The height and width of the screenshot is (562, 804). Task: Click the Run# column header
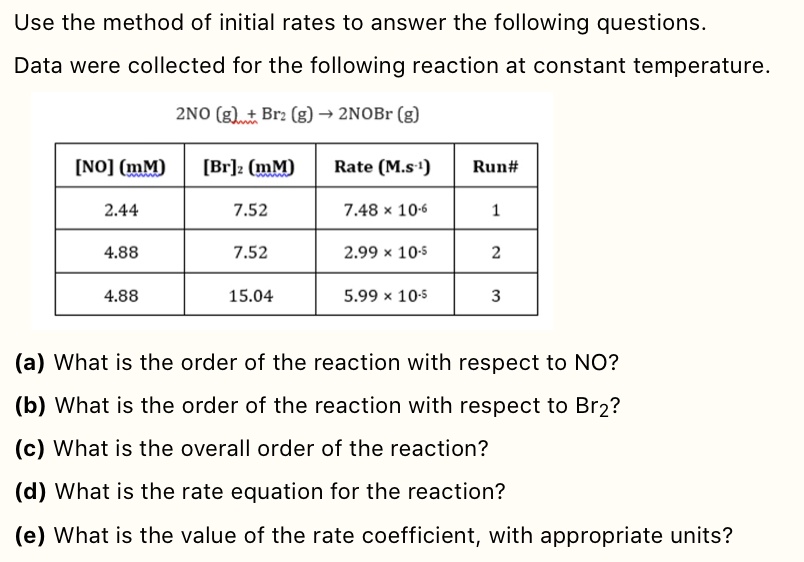[495, 167]
